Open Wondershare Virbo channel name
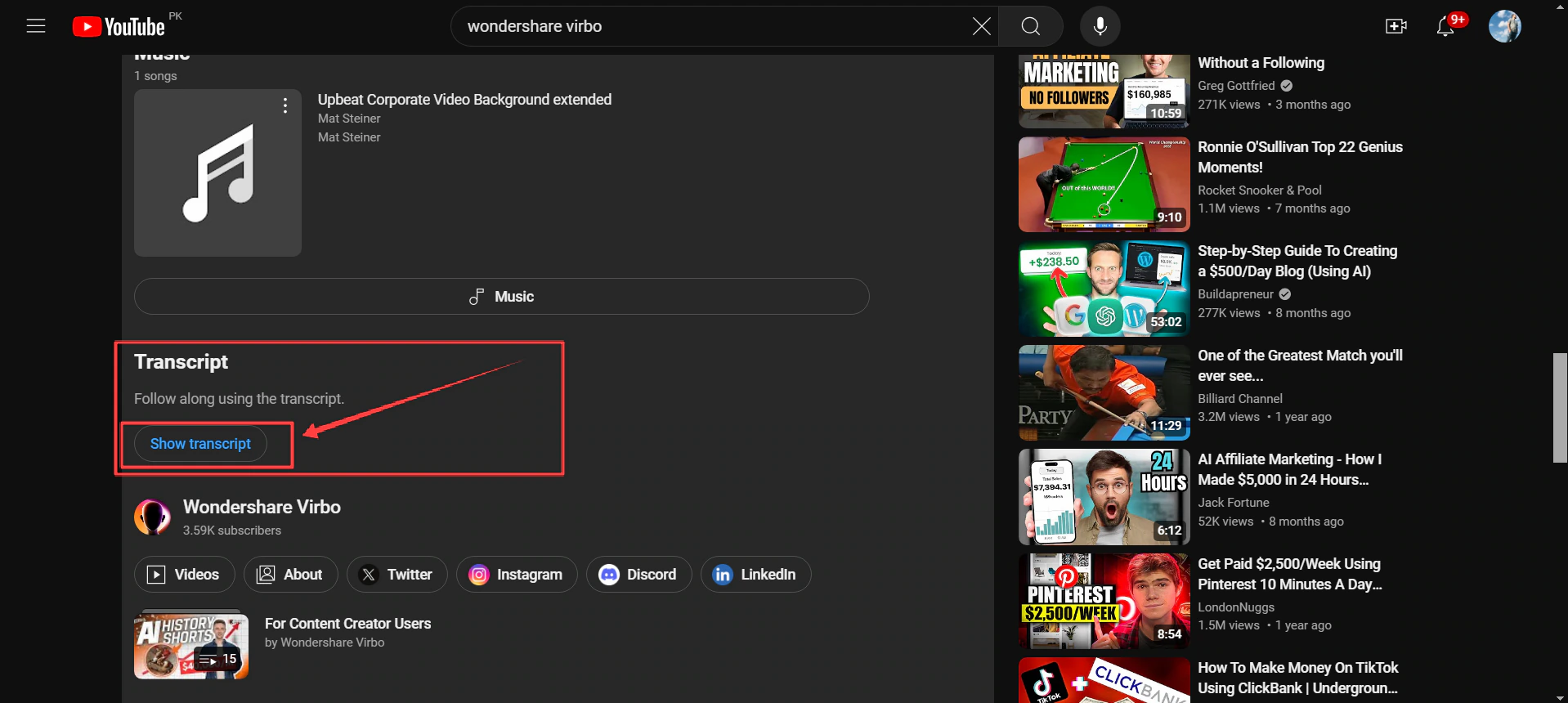The height and width of the screenshot is (703, 1568). [x=262, y=507]
